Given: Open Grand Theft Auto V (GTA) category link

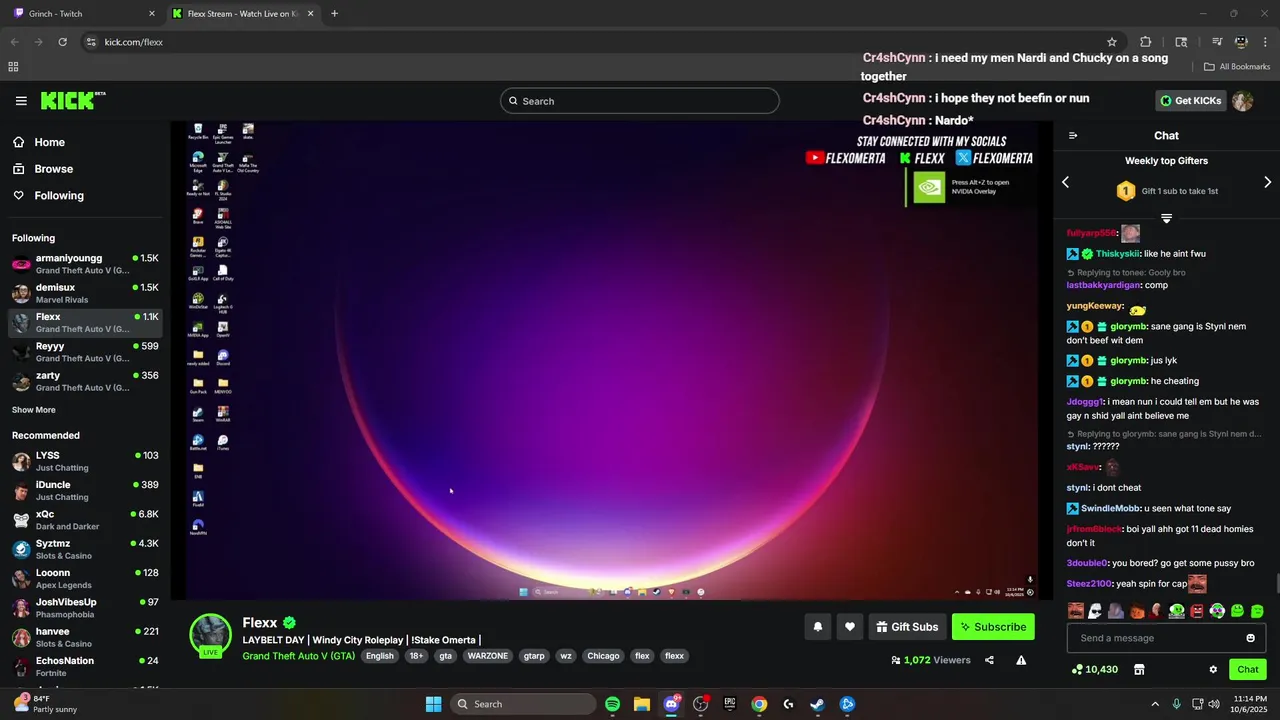Looking at the screenshot, I should [x=299, y=656].
